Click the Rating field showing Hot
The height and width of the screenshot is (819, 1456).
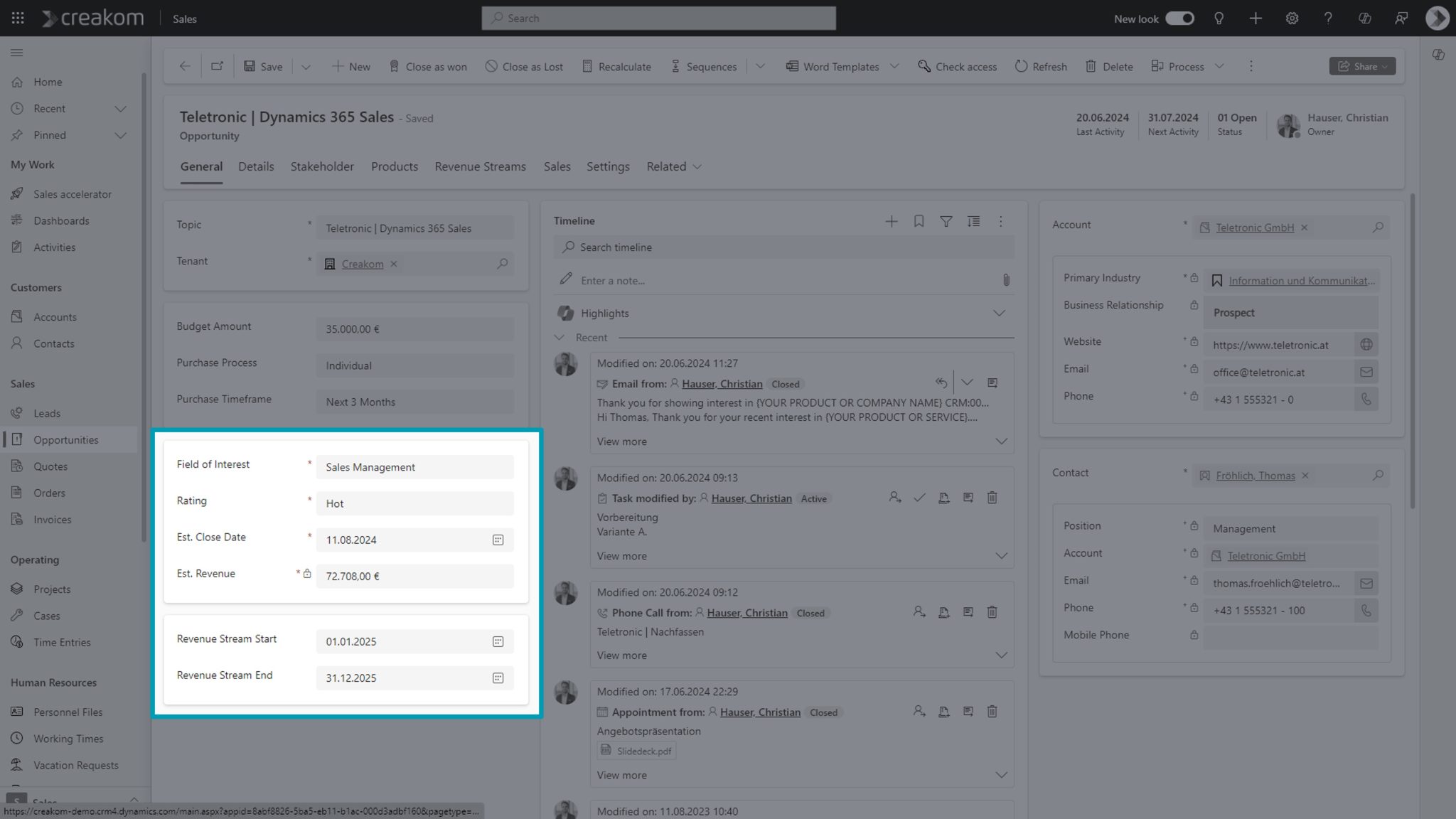[414, 503]
